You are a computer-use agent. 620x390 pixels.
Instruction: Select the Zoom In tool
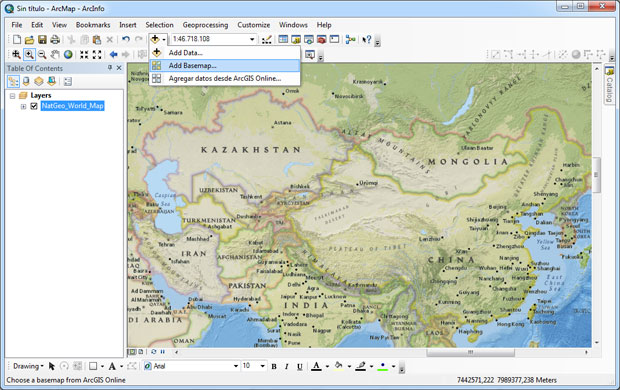coord(29,54)
